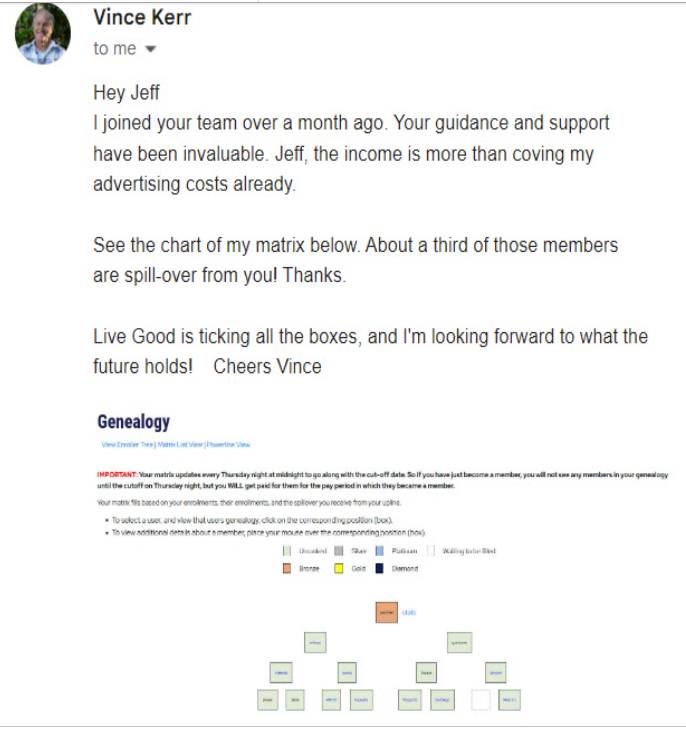Select the orange root box of the matrix
Image resolution: width=686 pixels, height=730 pixels.
[387, 611]
